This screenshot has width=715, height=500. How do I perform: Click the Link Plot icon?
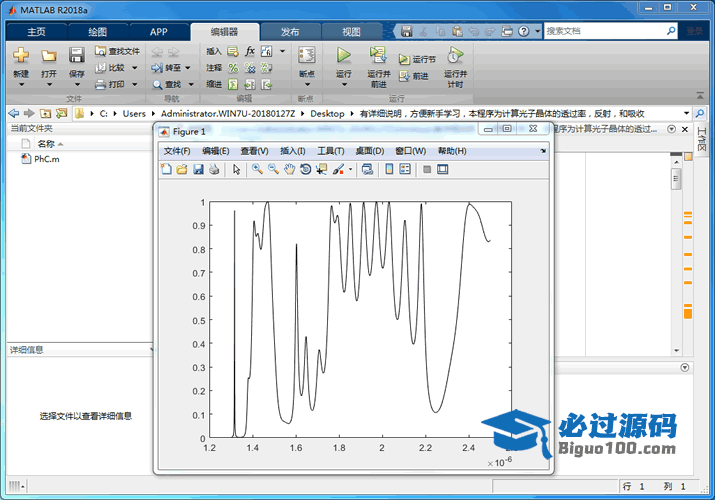click(367, 170)
